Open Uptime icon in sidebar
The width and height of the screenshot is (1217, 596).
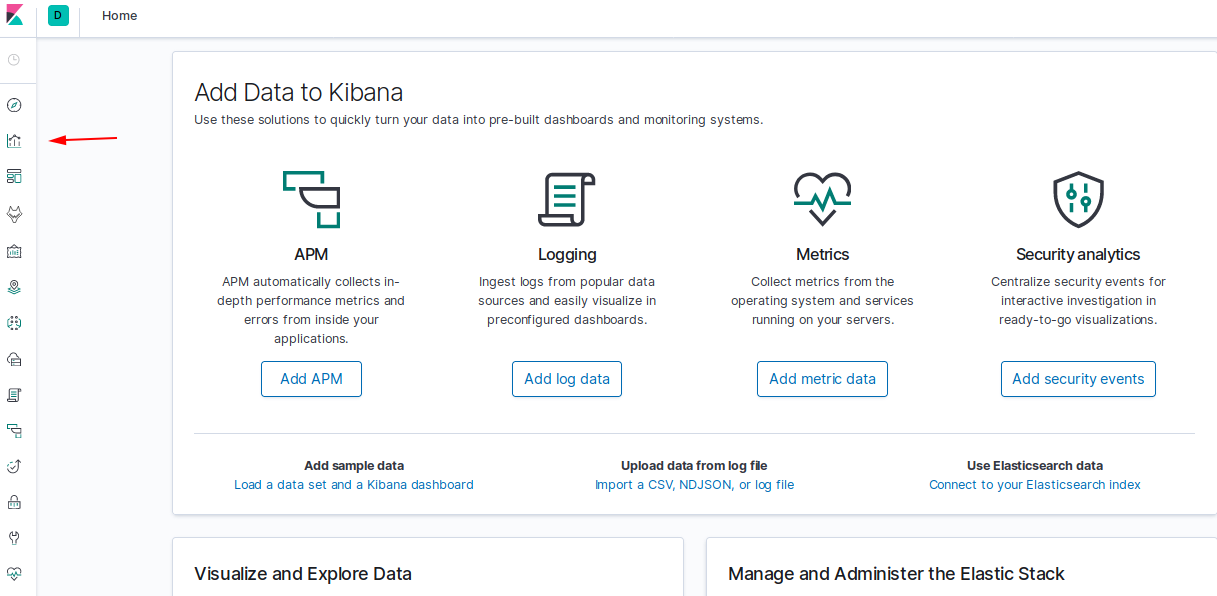click(14, 466)
